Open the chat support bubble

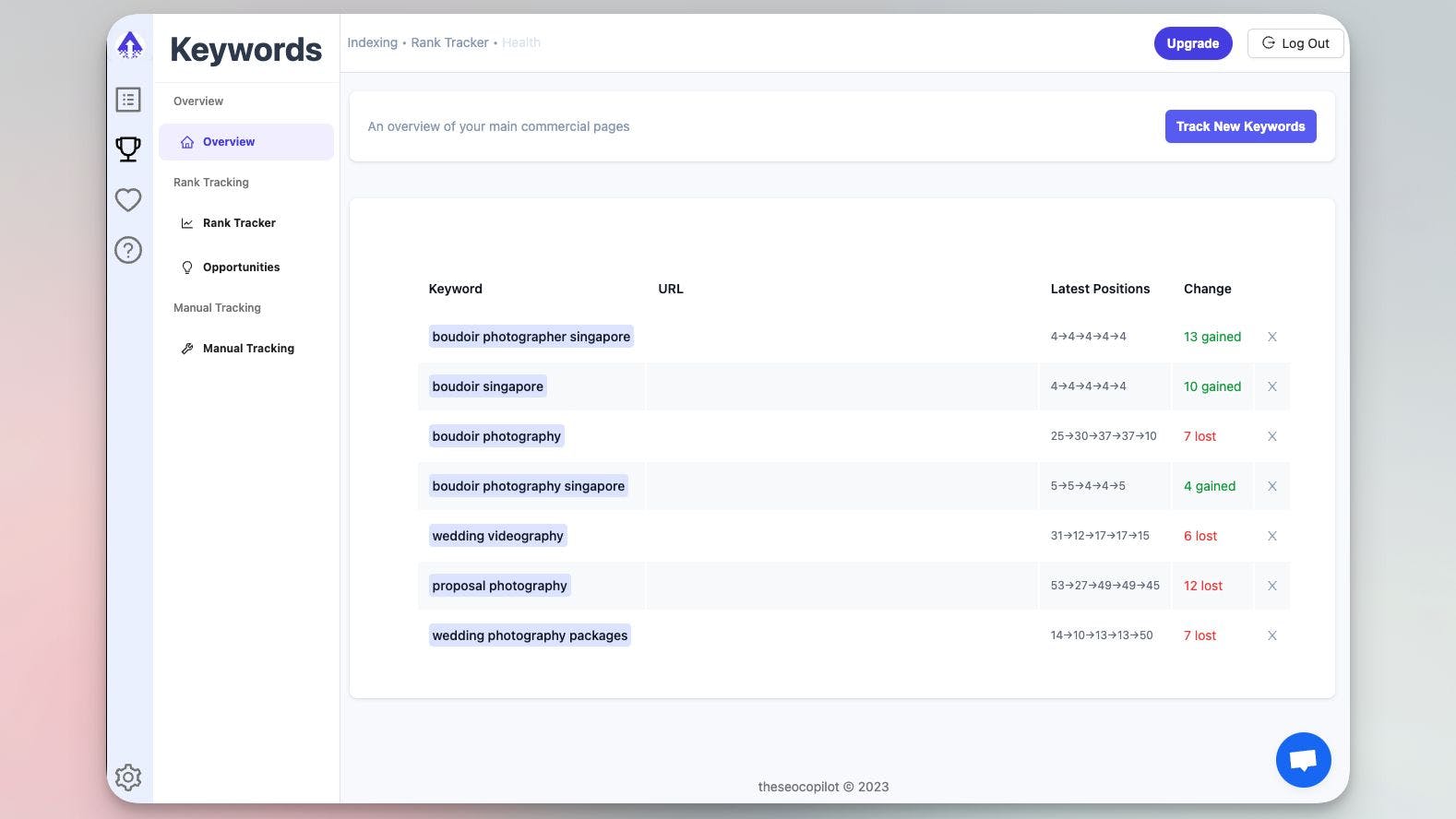click(x=1303, y=760)
